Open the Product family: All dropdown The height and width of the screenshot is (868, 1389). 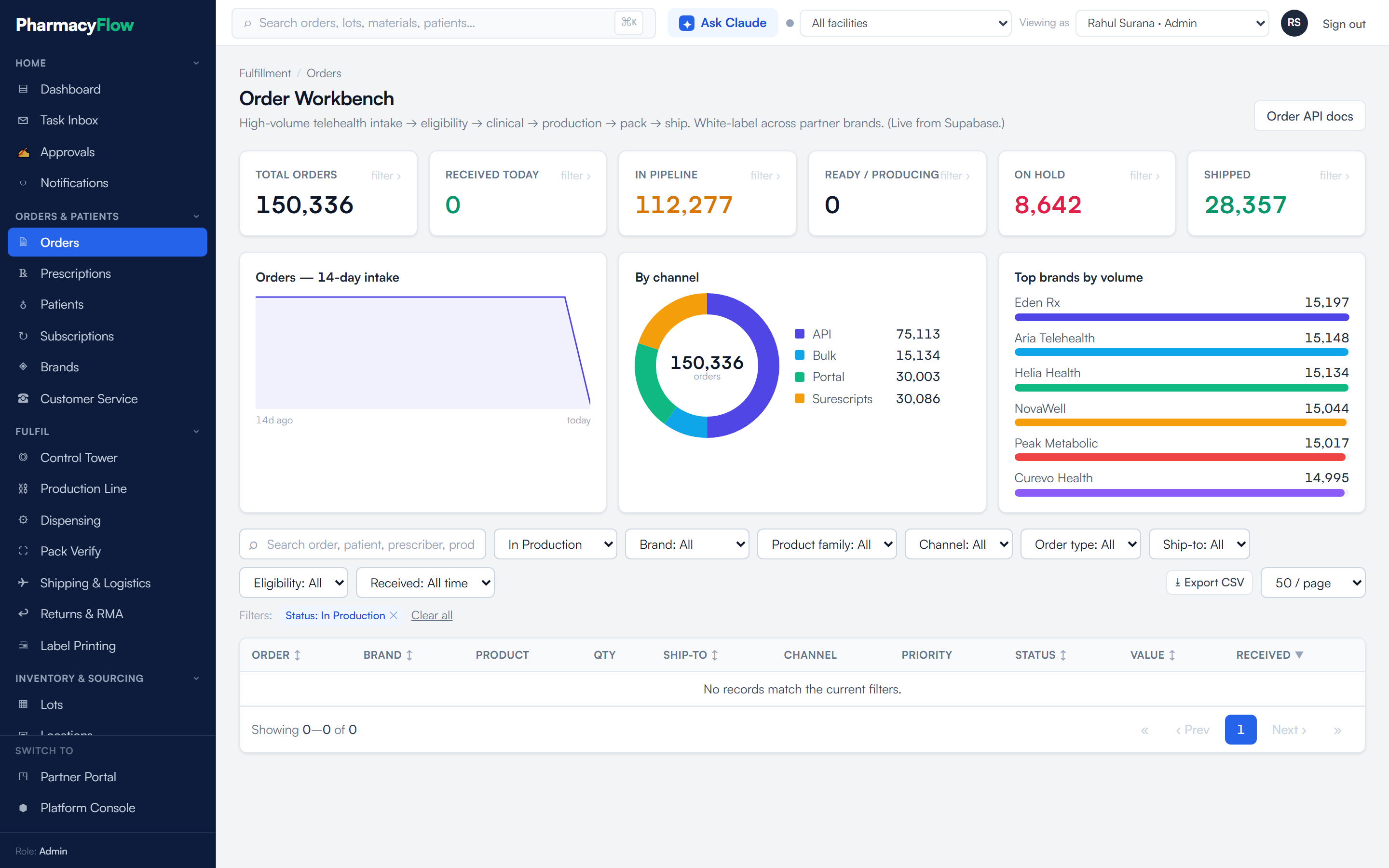pos(827,544)
